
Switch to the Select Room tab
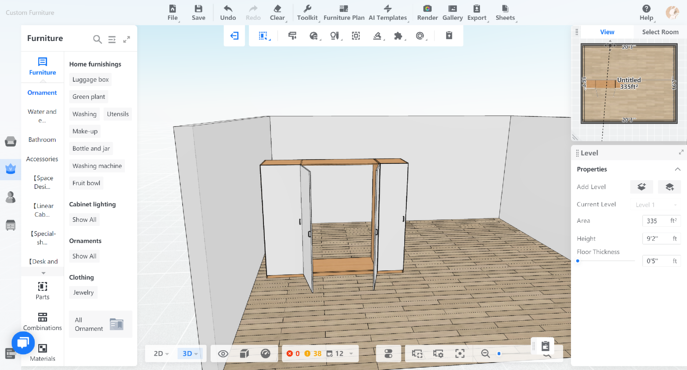tap(660, 32)
